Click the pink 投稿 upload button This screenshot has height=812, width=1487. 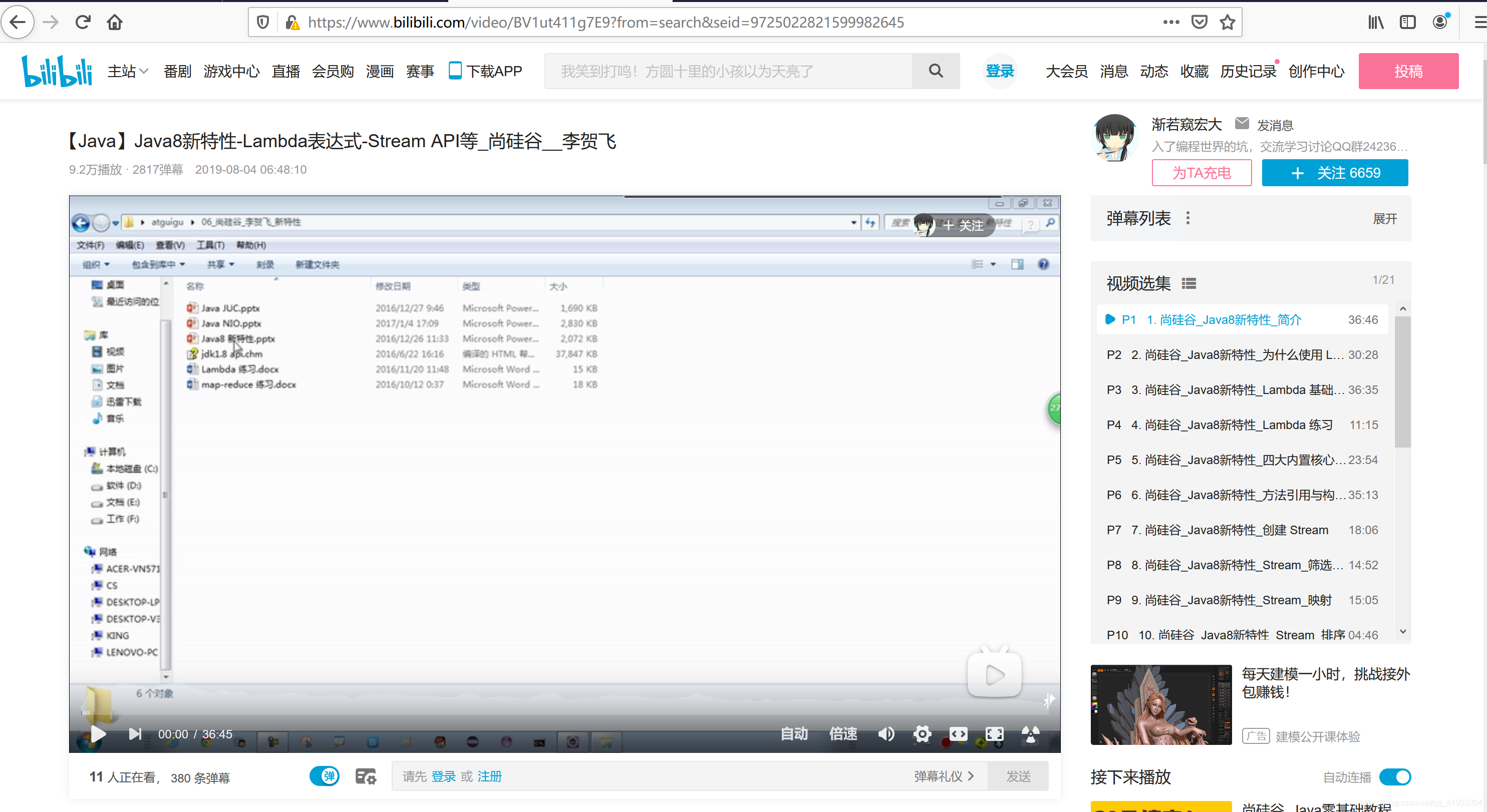(x=1408, y=71)
